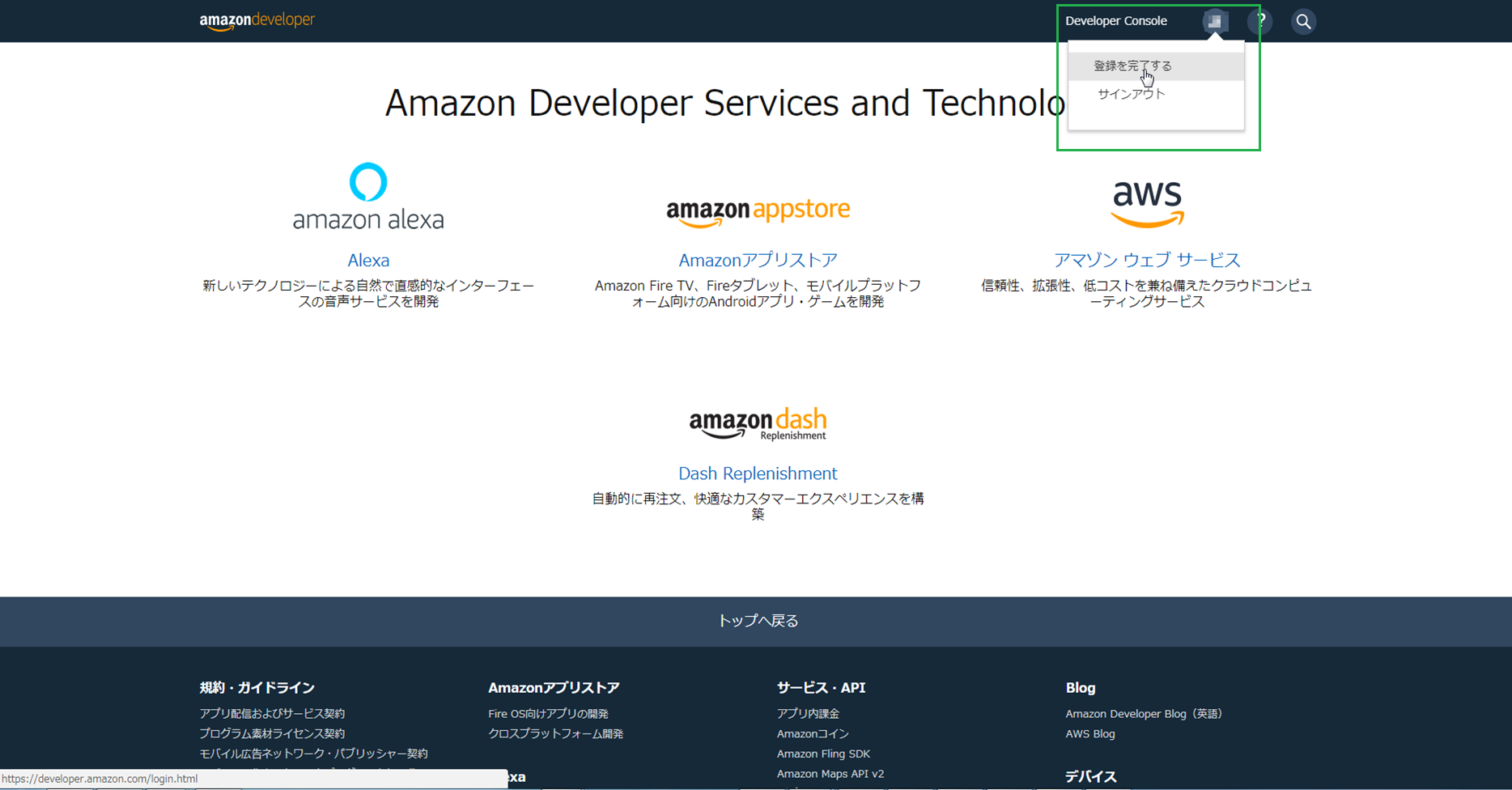Open the Alexa heading link
The image size is (1512, 790).
(x=368, y=260)
